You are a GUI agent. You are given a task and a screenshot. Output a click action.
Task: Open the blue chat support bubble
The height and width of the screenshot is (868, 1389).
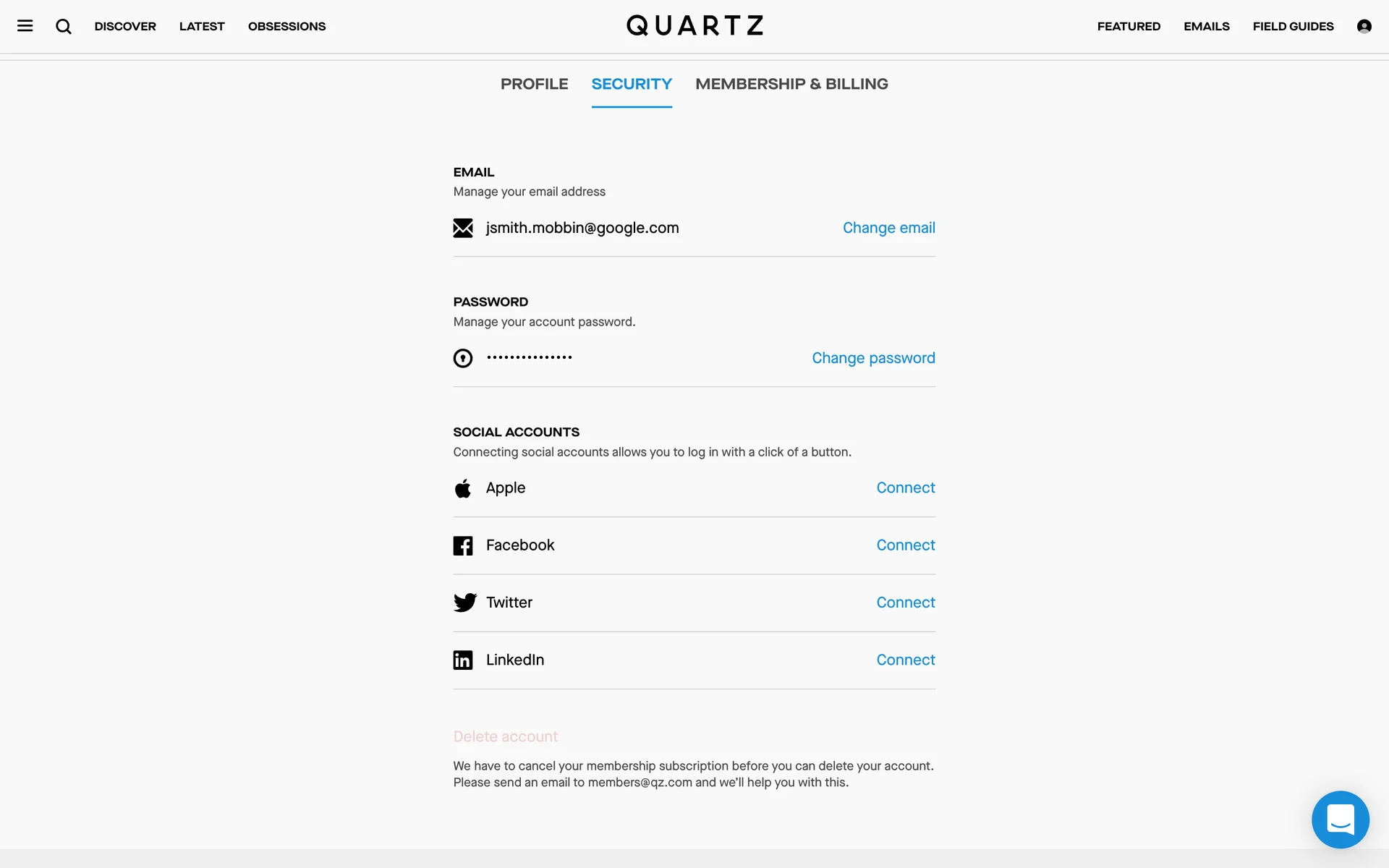click(1340, 819)
